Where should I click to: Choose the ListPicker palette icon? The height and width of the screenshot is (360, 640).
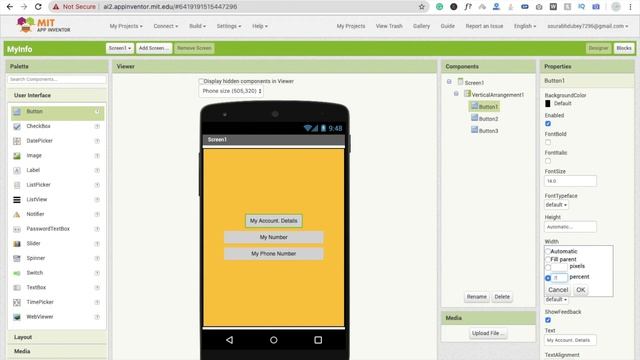[17, 185]
